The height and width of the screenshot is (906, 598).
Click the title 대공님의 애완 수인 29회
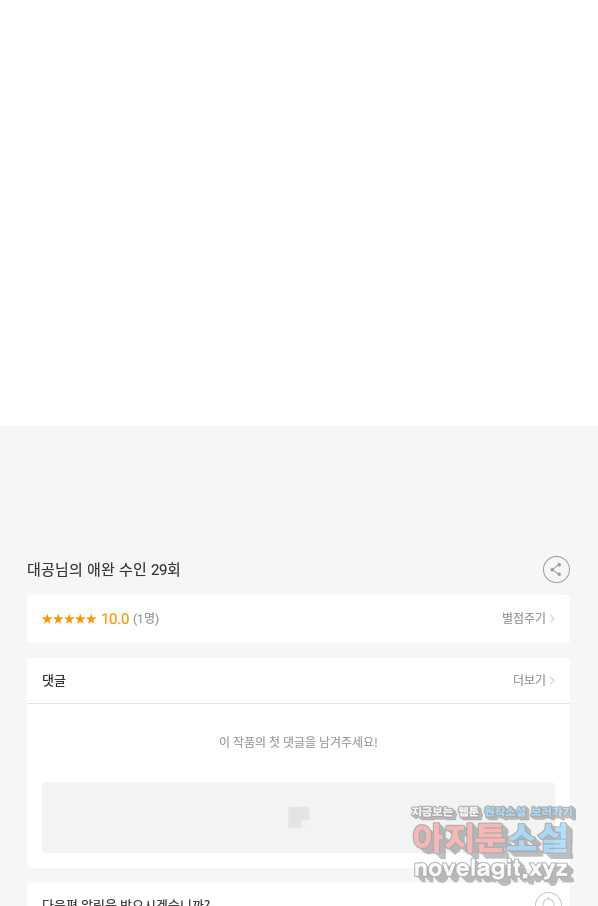tap(103, 570)
